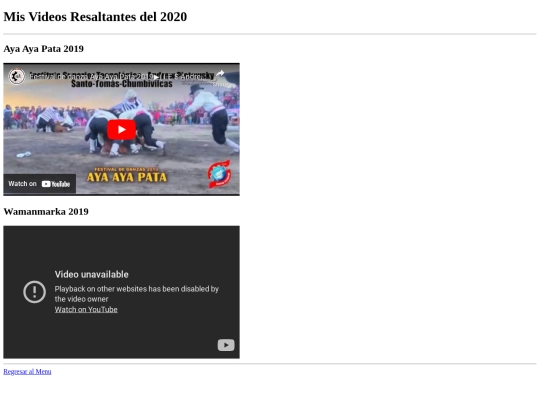This screenshot has width=540, height=405.
Task: Click the YouTube logo in unavailable video
Action: 226,345
